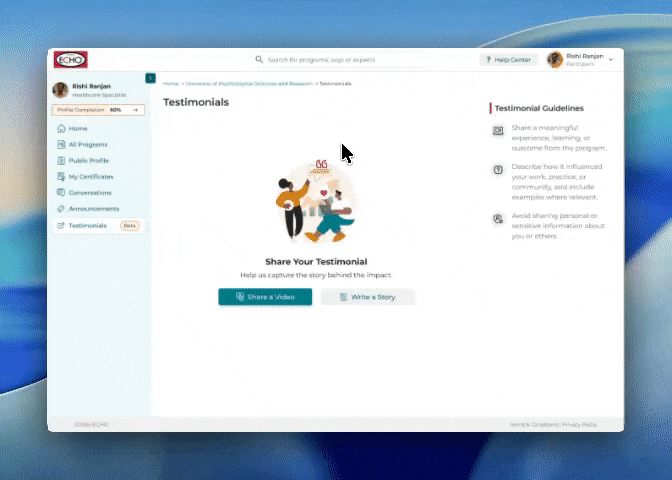The width and height of the screenshot is (672, 480).
Task: Click the sidebar profile photo of Rishi Ranjan
Action: point(60,90)
